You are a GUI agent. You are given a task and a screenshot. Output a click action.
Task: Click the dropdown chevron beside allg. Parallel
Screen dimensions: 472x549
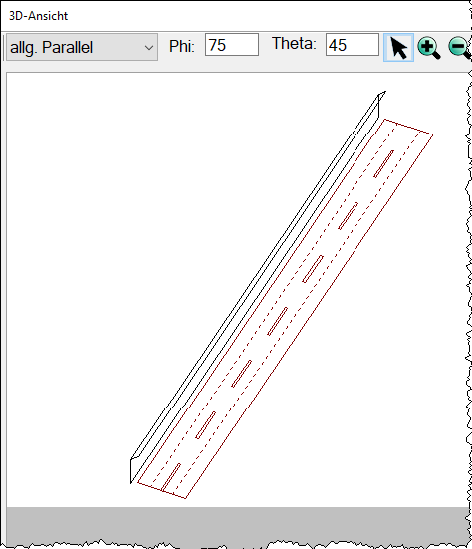(x=149, y=48)
